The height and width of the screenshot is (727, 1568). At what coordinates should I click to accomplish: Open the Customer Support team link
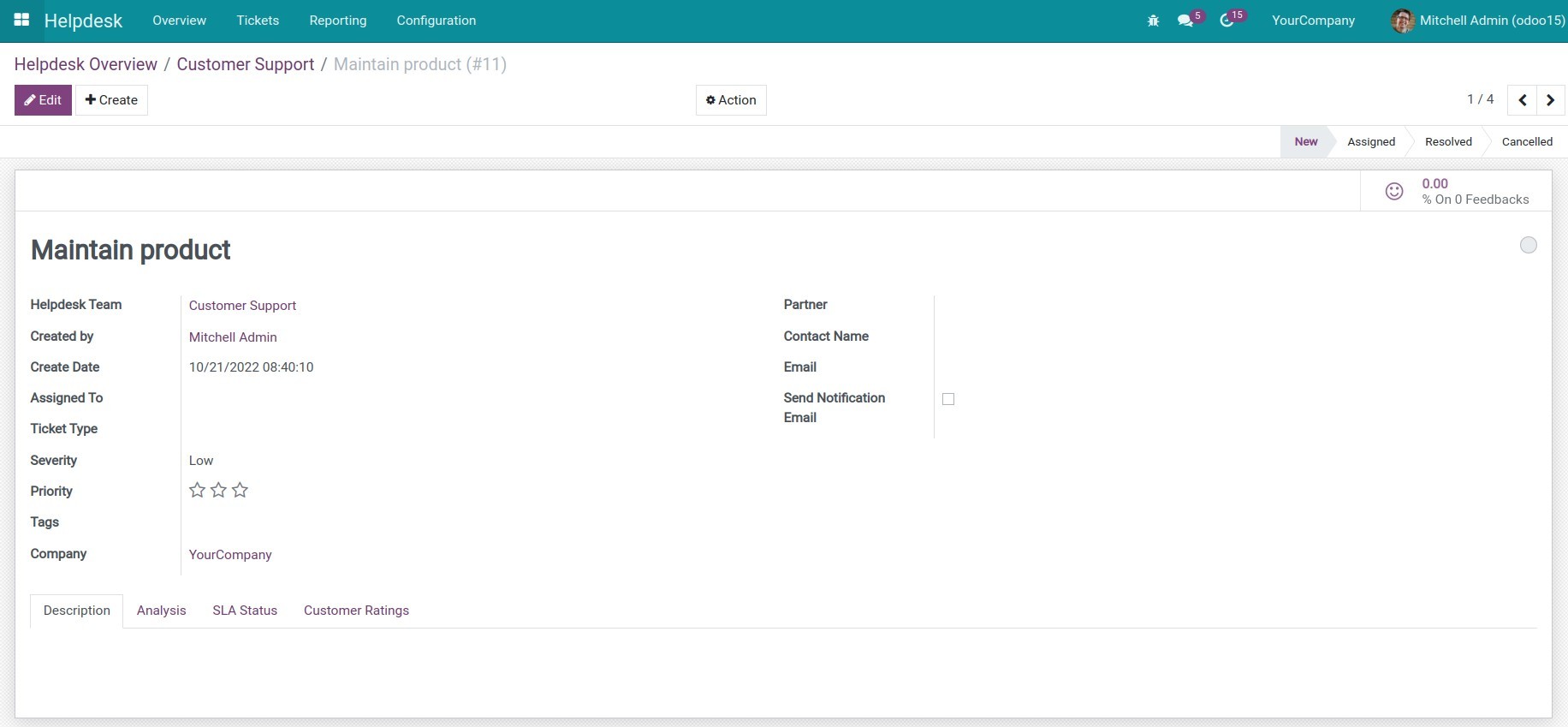242,306
